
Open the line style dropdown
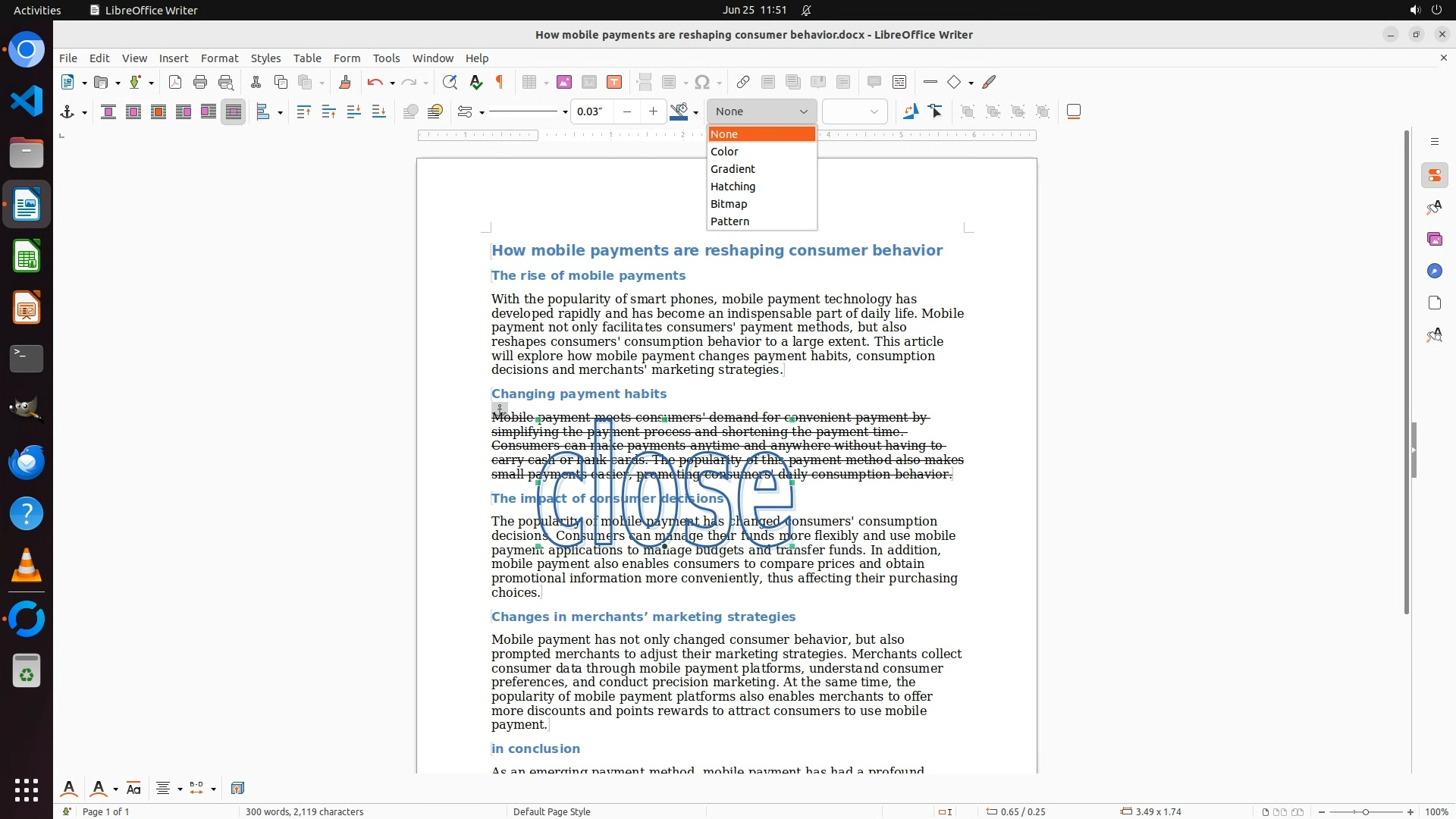point(565,112)
